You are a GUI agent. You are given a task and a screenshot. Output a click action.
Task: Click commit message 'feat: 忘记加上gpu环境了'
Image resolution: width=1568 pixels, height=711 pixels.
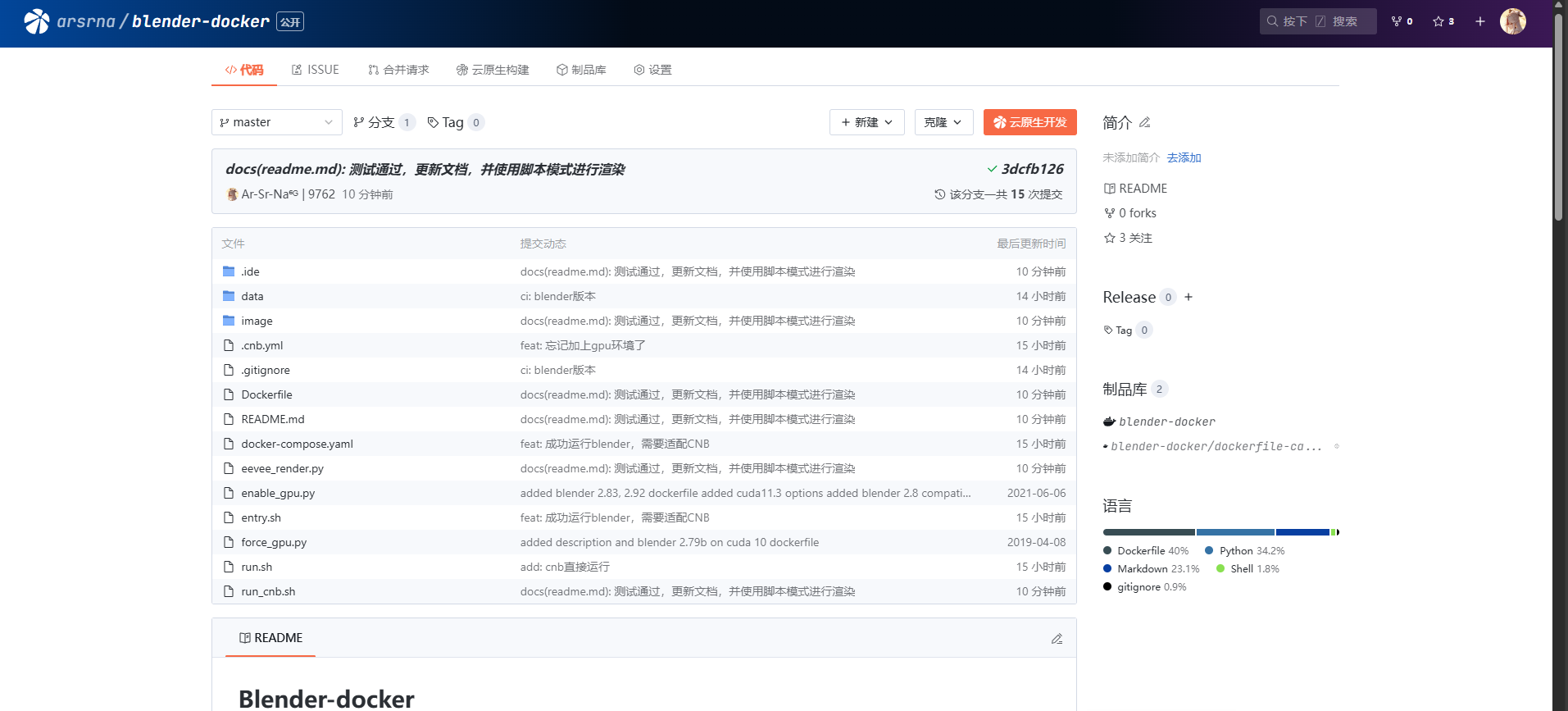[x=583, y=345]
